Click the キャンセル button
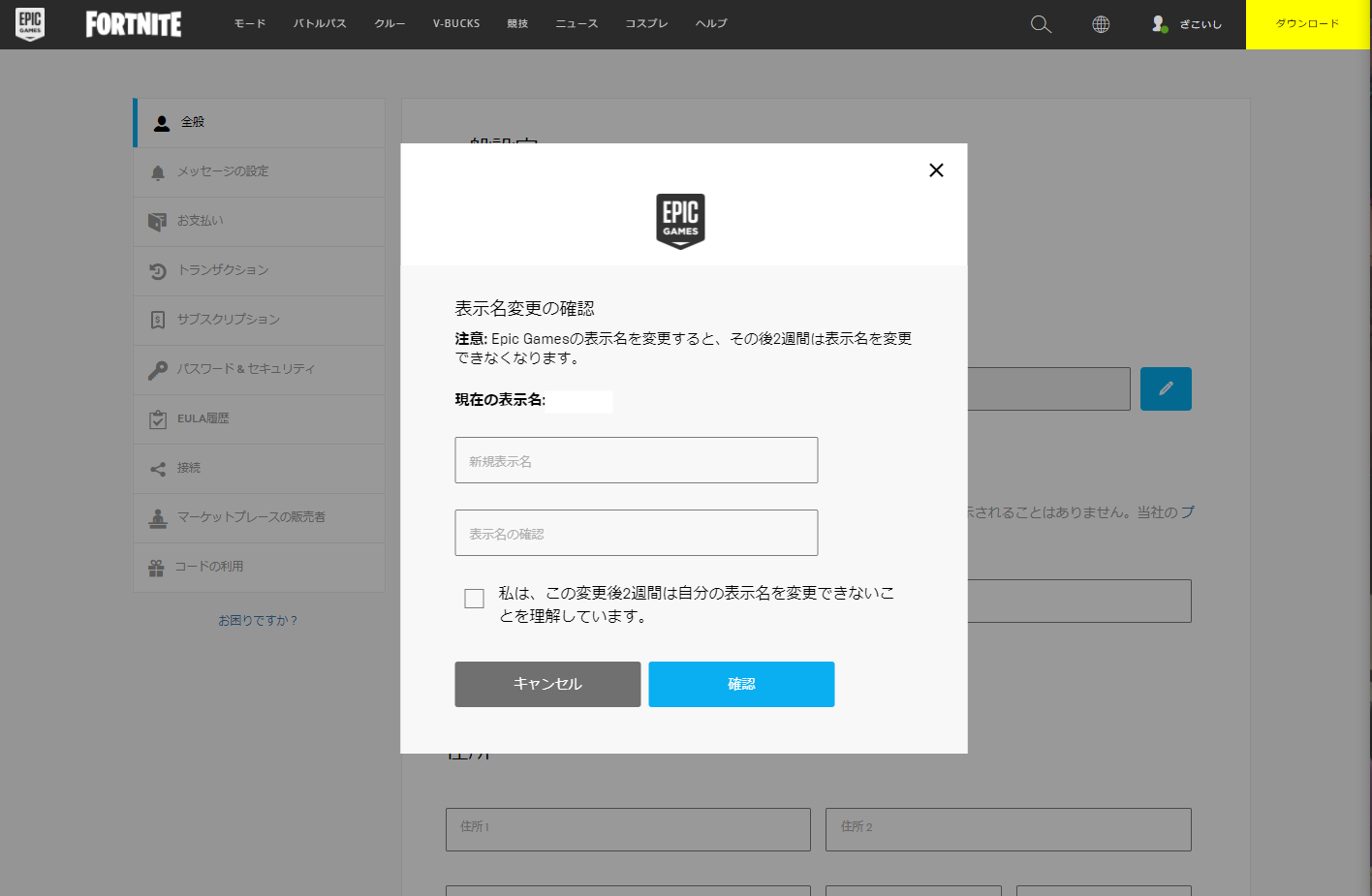1372x896 pixels. pyautogui.click(x=547, y=684)
